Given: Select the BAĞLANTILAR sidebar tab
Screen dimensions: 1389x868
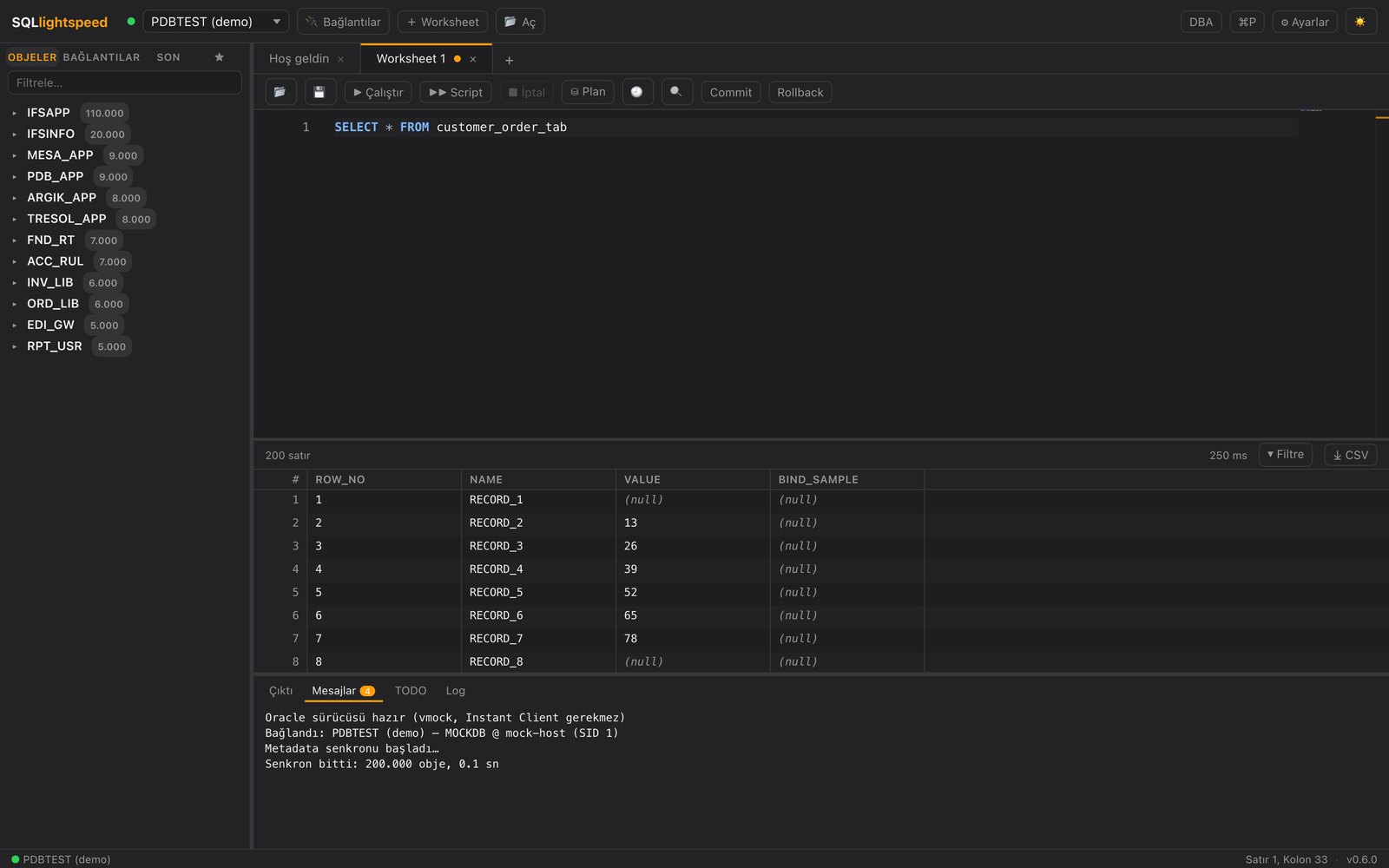Looking at the screenshot, I should pyautogui.click(x=102, y=57).
